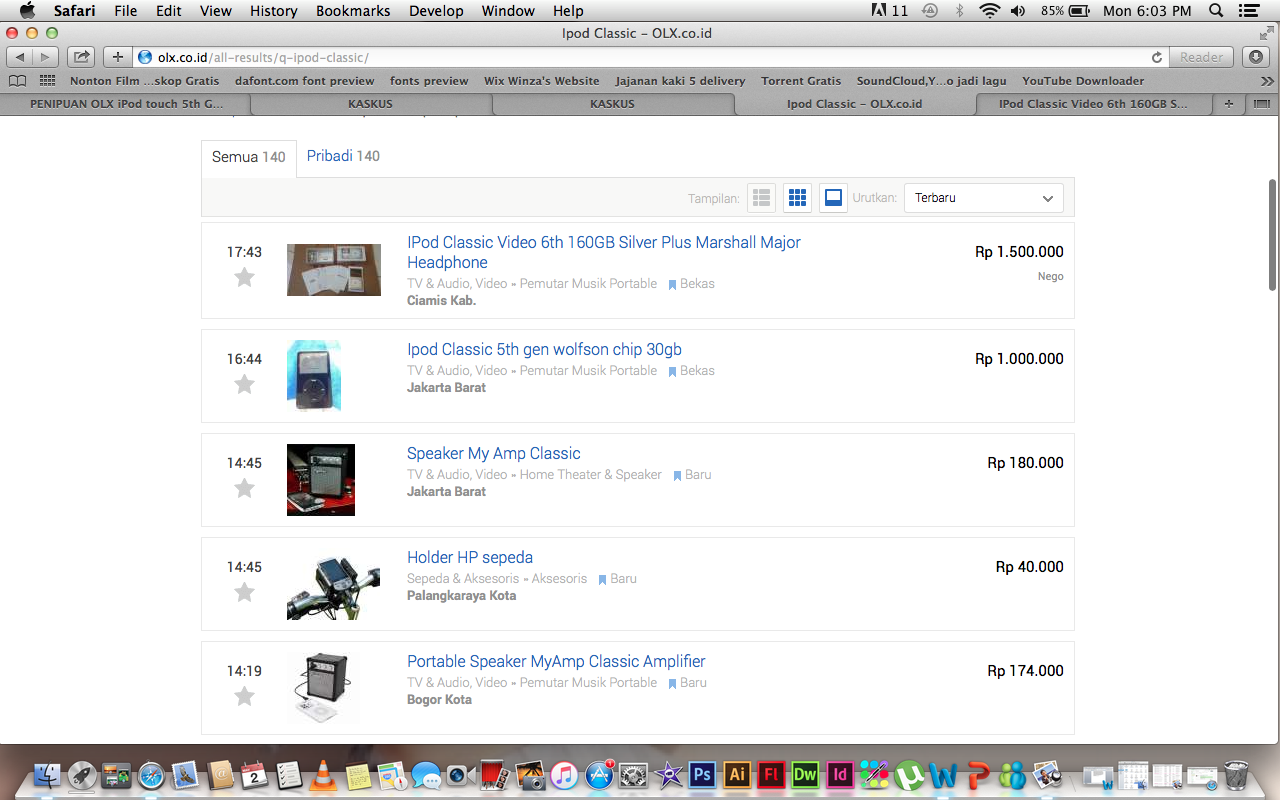Launch Dreamweaver from the Dock
The height and width of the screenshot is (800, 1280).
[805, 774]
